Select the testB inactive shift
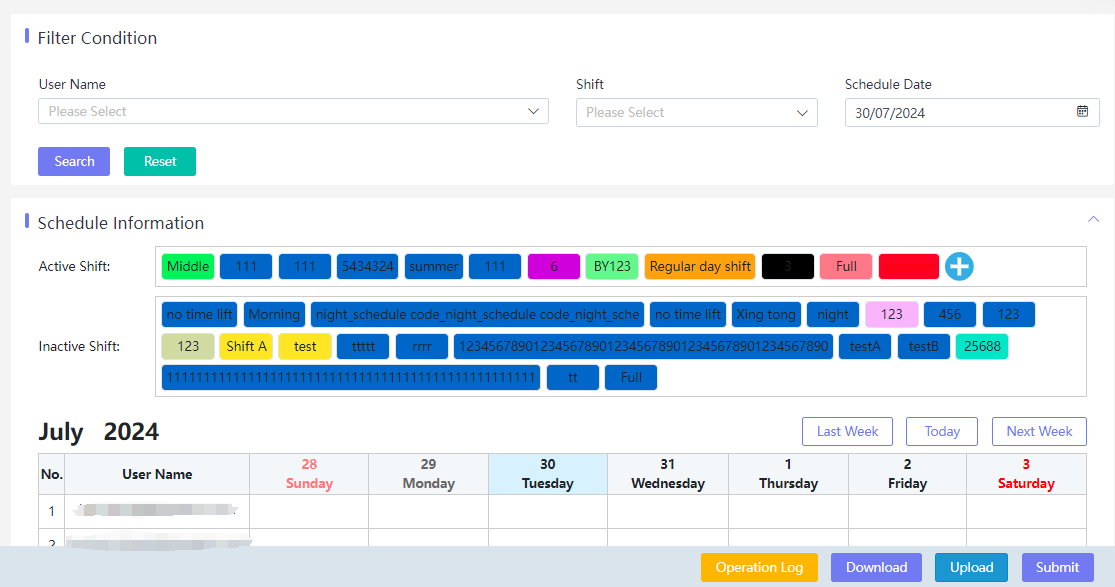Image resolution: width=1115 pixels, height=587 pixels. click(924, 347)
